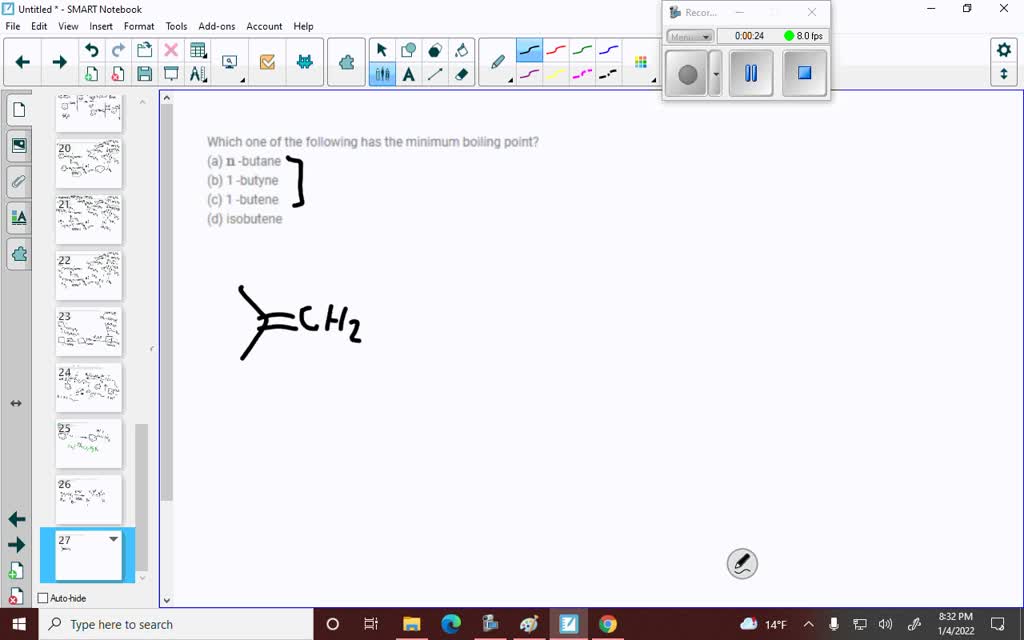Select the blue pen color stroke
Screen dimensions: 1024x640
(x=609, y=51)
